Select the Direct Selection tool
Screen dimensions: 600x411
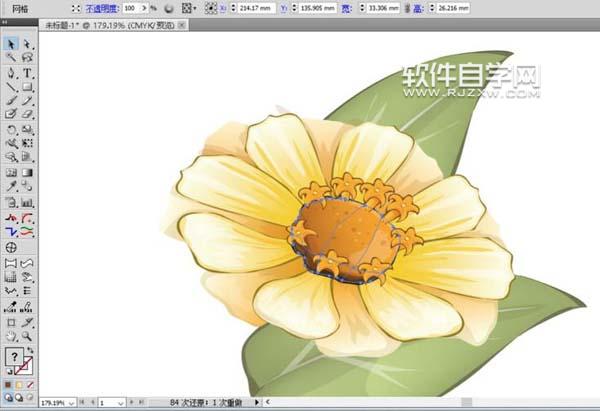(x=28, y=44)
